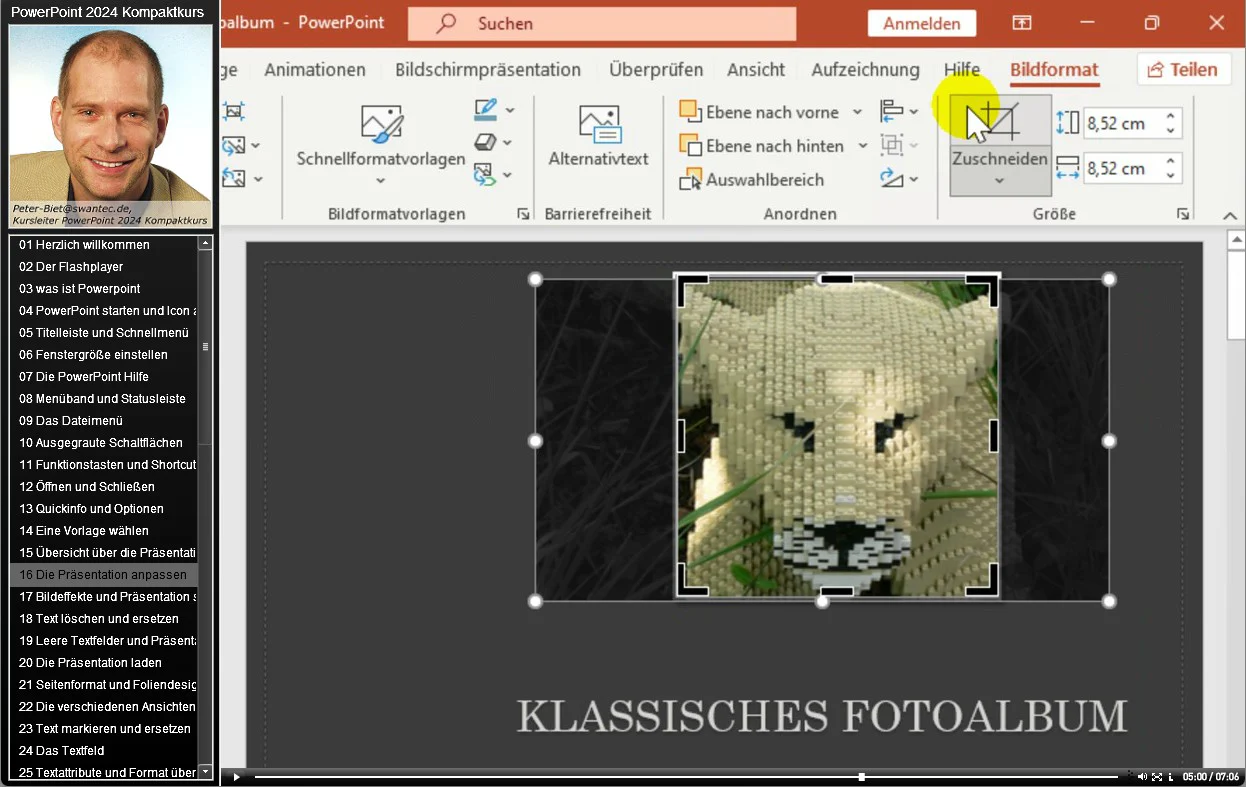This screenshot has height=787, width=1246.
Task: Click the change picture icon
Action: (234, 146)
